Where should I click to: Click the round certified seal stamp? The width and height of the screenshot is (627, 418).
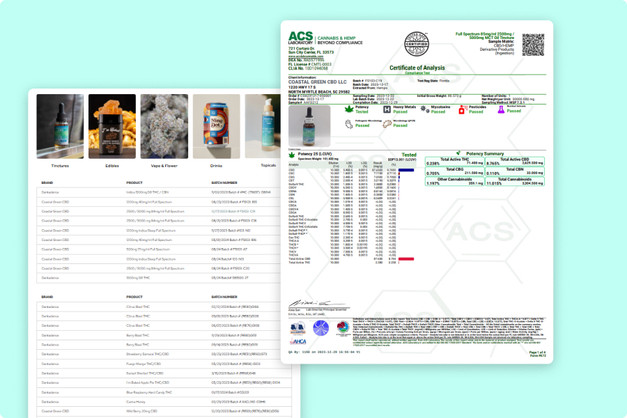[416, 44]
